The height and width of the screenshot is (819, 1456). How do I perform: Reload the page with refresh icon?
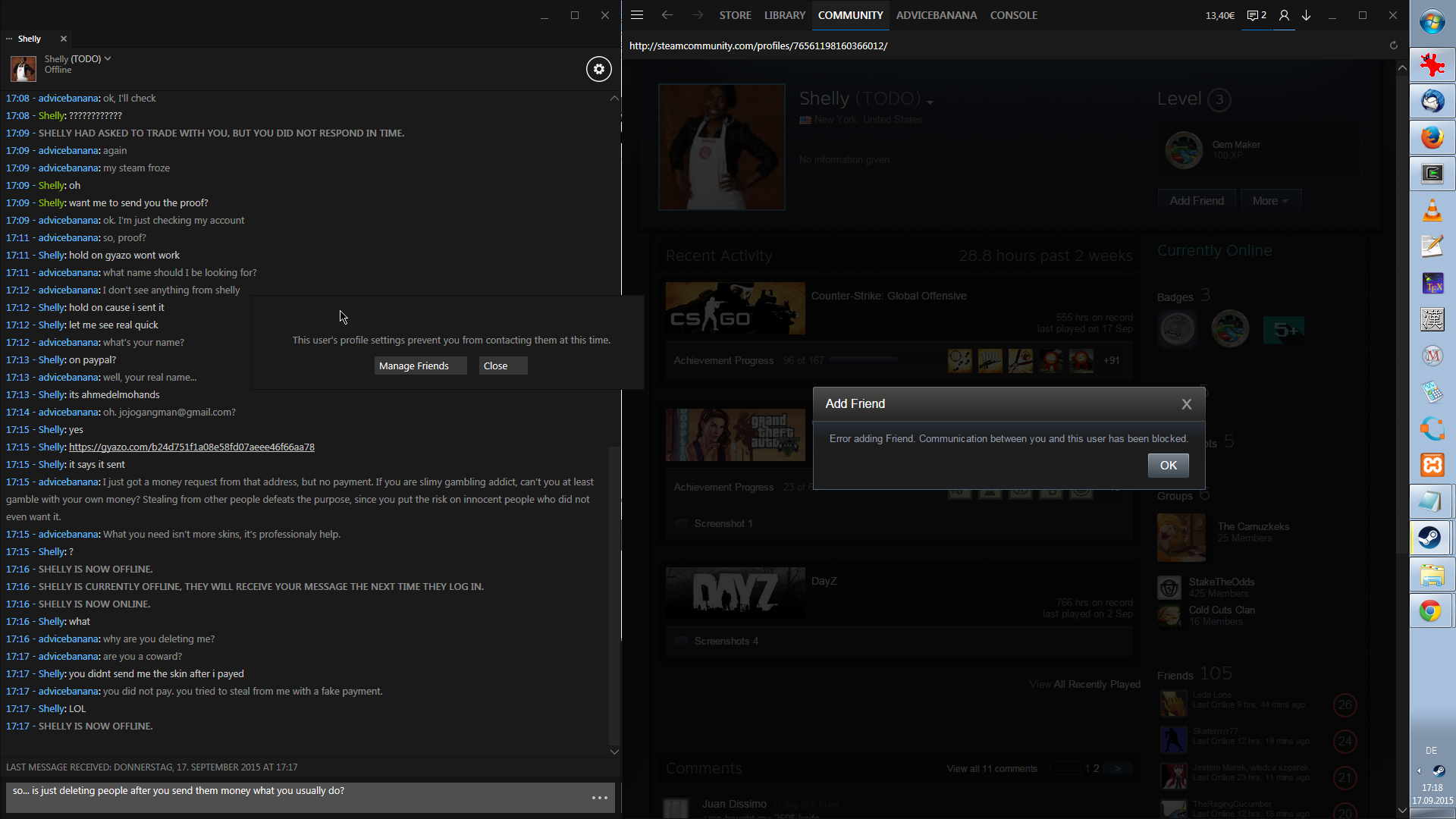1393,45
